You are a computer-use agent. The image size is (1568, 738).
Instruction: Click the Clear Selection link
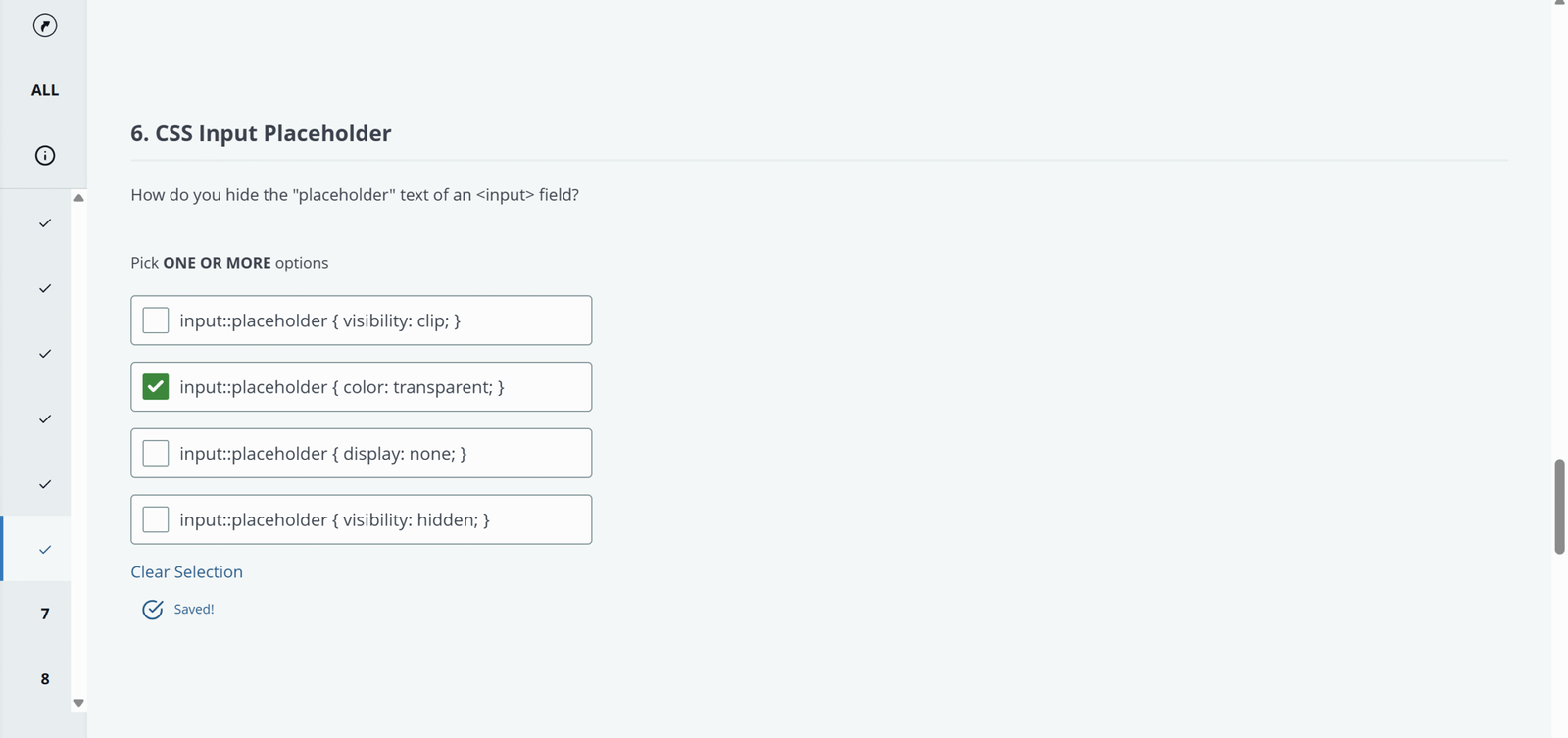(x=186, y=571)
